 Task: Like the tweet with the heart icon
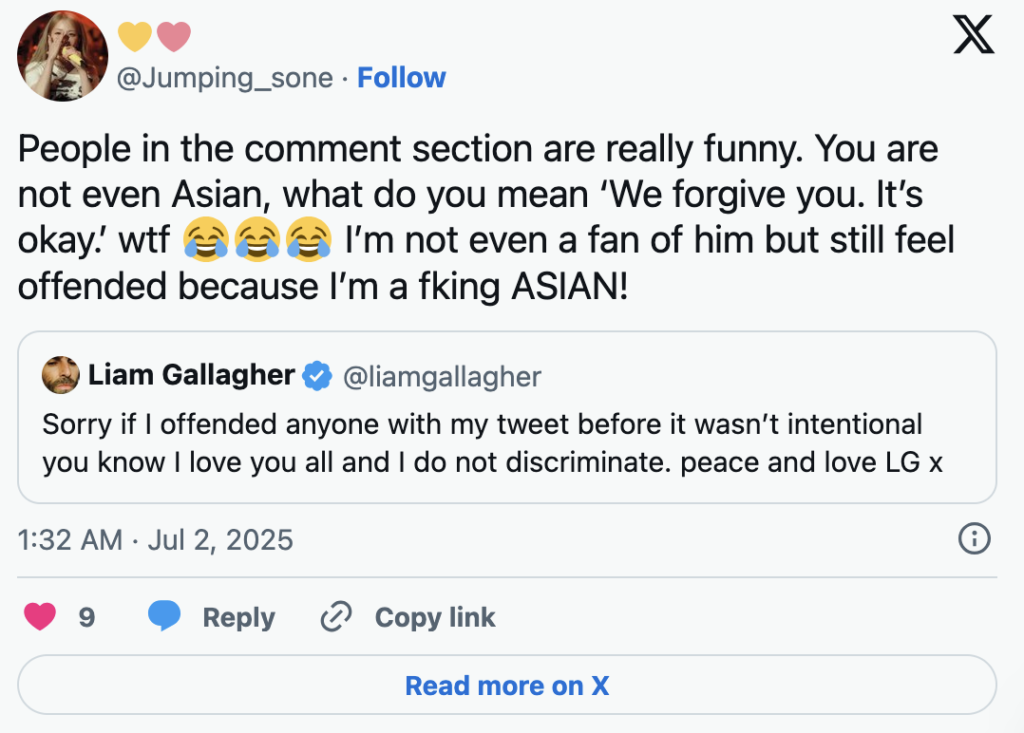click(40, 617)
